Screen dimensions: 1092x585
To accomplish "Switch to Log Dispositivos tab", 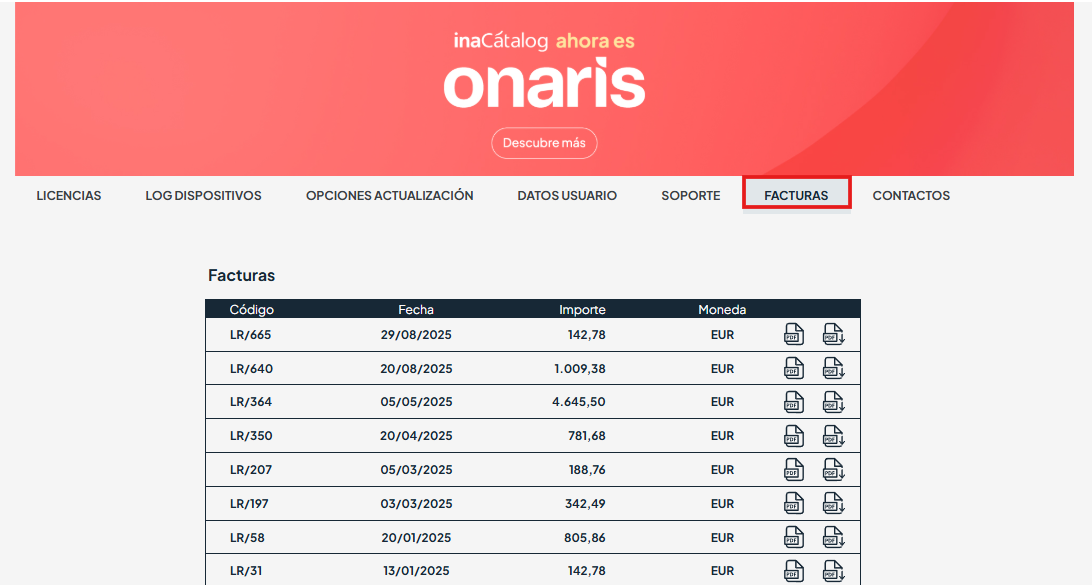I will point(203,196).
